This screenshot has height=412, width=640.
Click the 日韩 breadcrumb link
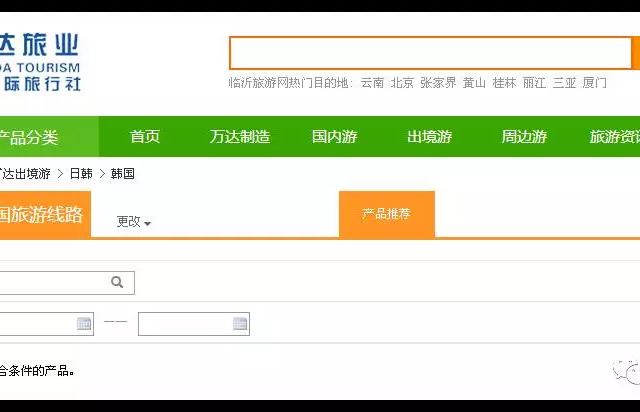tap(81, 174)
